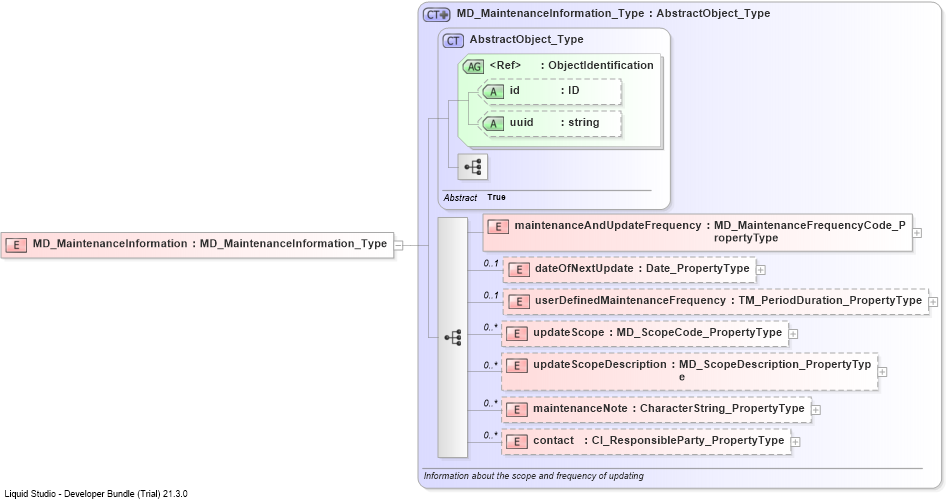Click E icon of userDefinedMaintenanceFrequency
946x499 pixels.
[519, 302]
